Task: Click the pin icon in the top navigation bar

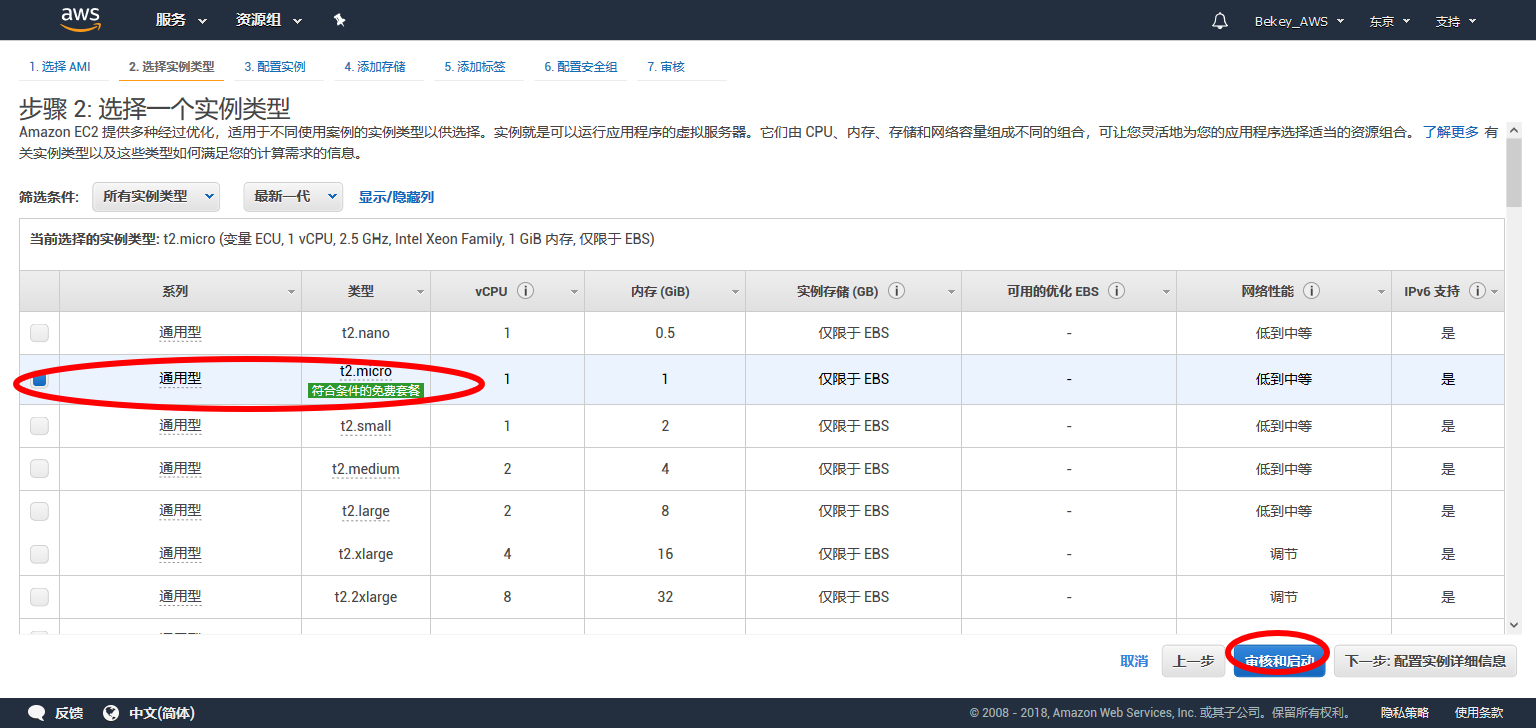Action: [339, 19]
